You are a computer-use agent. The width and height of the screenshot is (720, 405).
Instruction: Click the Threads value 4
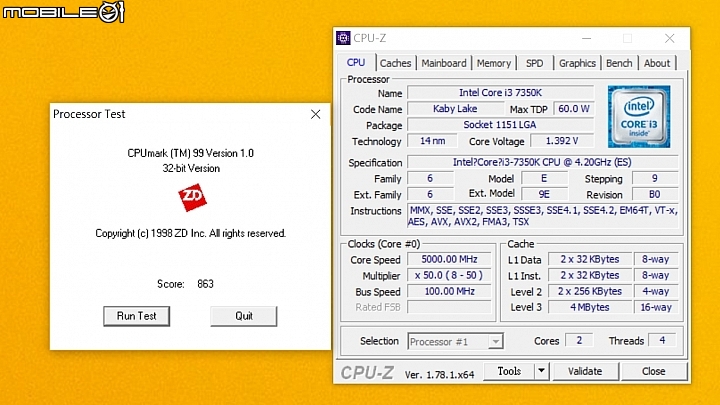[662, 340]
